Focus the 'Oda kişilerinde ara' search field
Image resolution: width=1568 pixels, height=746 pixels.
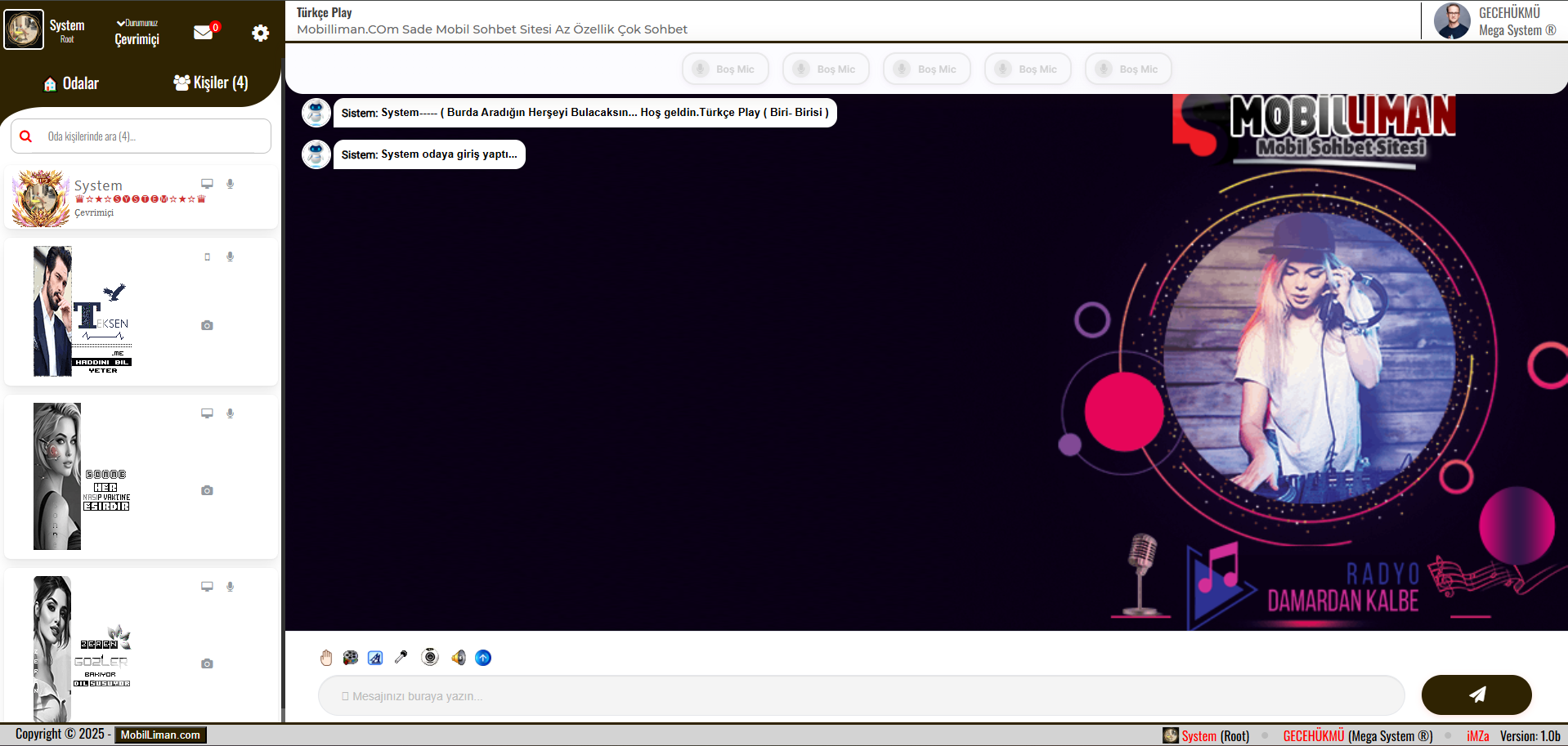141,136
